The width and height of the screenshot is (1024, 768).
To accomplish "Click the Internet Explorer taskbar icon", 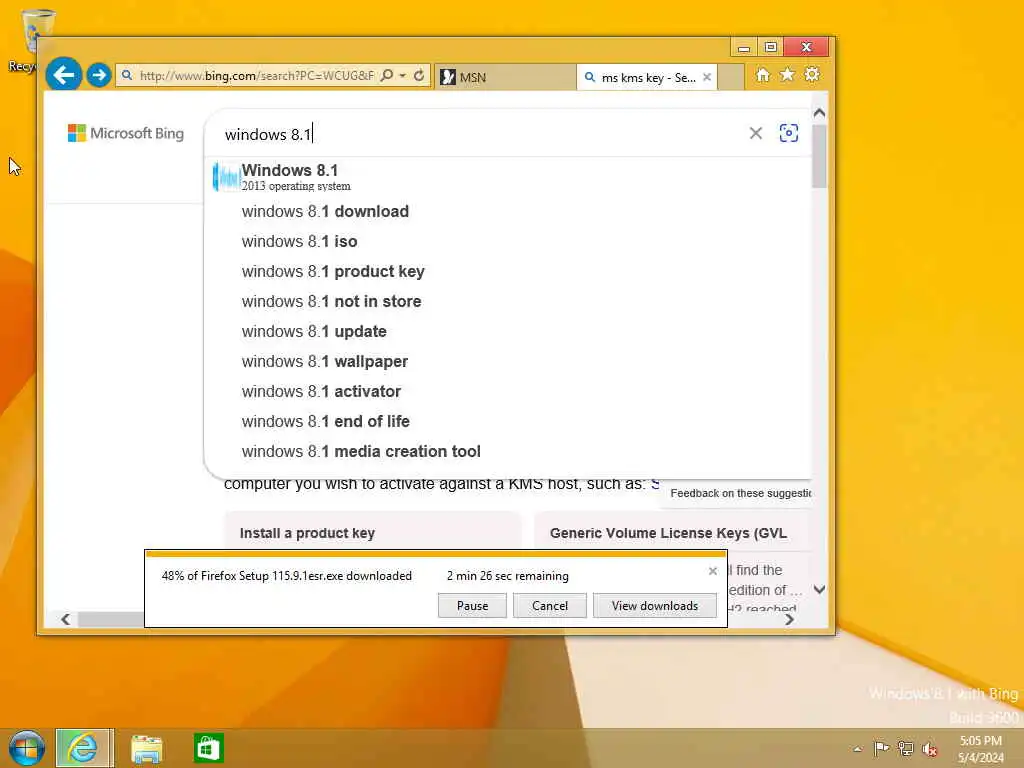I will coord(84,748).
